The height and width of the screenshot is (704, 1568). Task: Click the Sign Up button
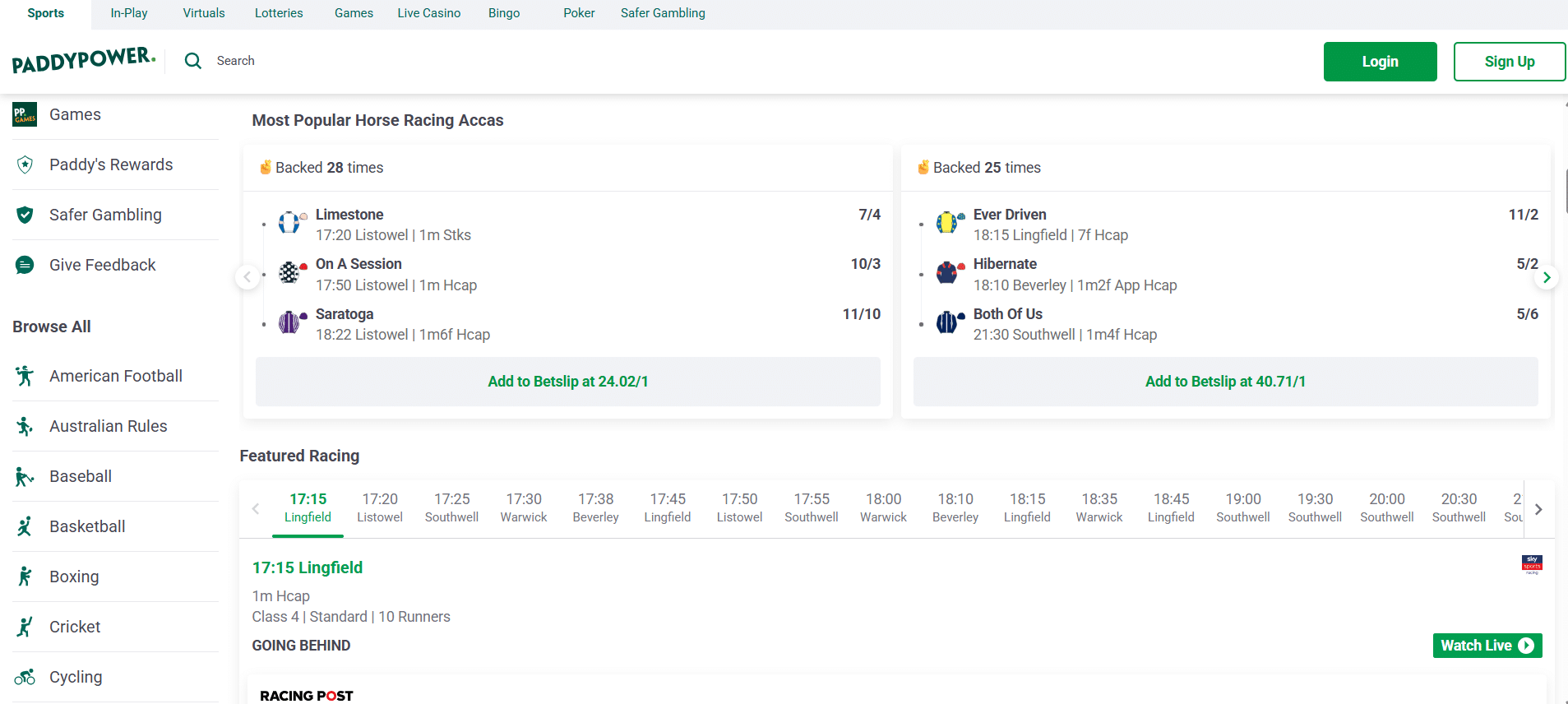click(x=1510, y=62)
